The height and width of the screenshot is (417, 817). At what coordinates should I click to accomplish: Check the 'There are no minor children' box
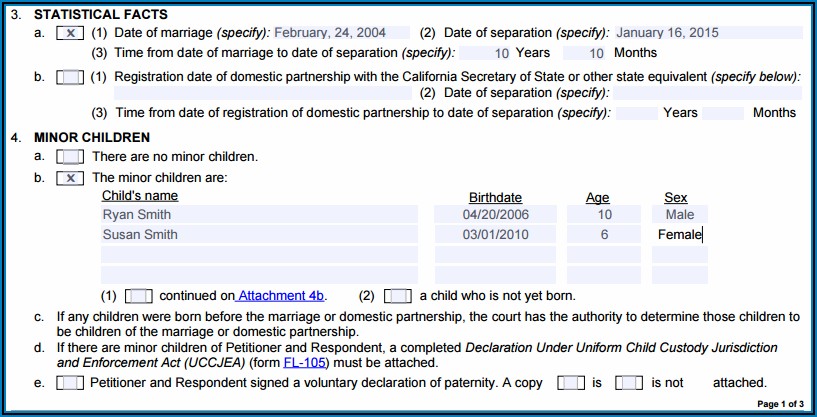(70, 157)
